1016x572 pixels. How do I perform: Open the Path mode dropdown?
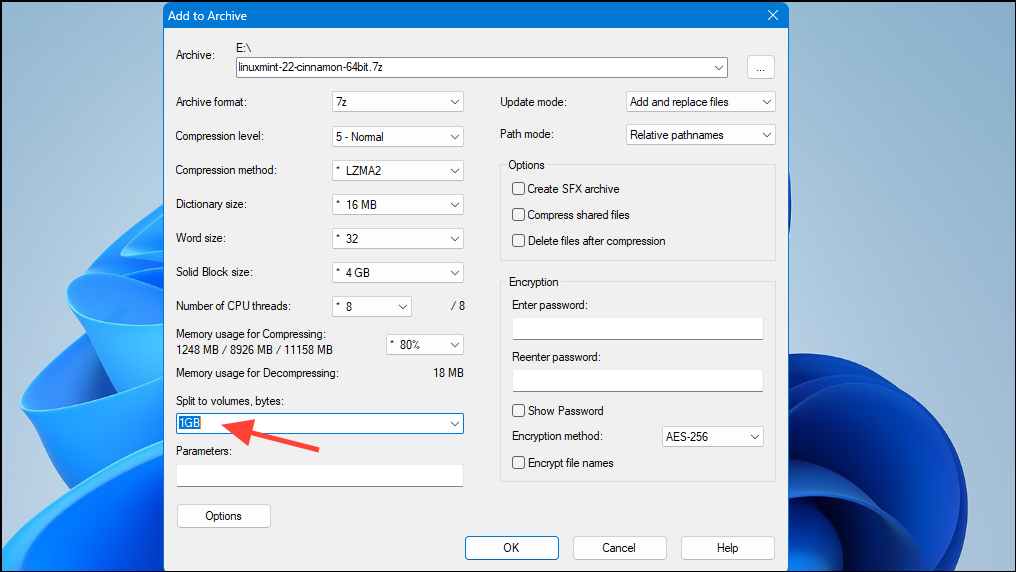pos(700,135)
